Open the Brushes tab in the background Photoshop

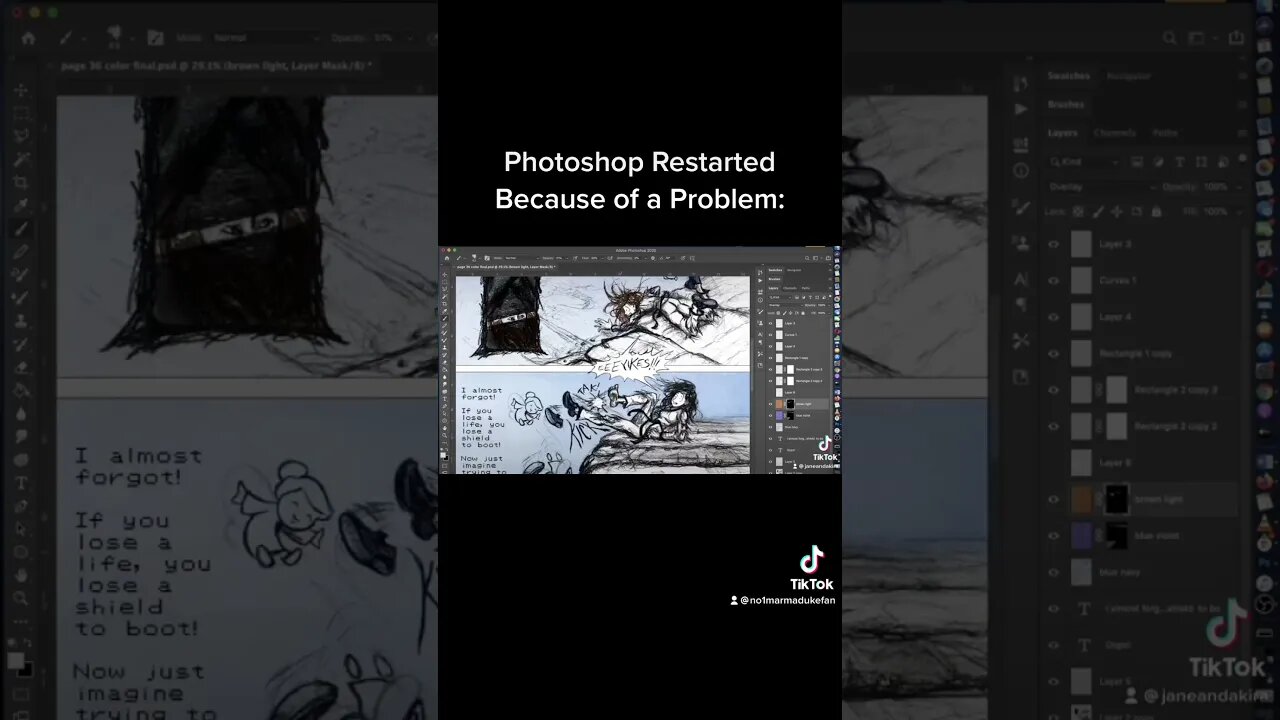pyautogui.click(x=1065, y=104)
